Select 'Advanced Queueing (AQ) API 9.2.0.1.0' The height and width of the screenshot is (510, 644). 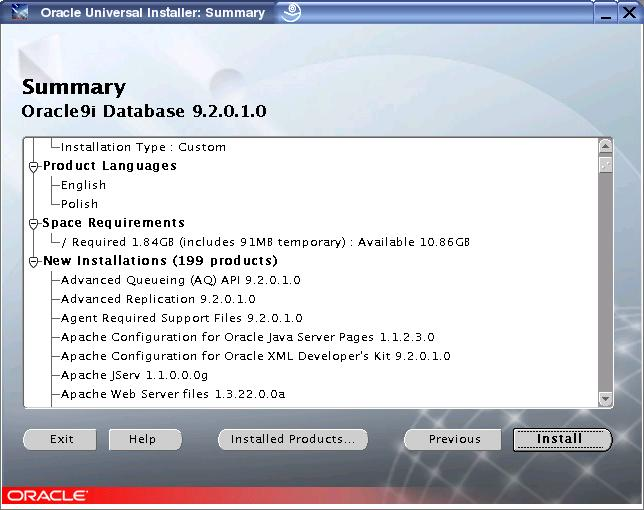[x=181, y=280]
